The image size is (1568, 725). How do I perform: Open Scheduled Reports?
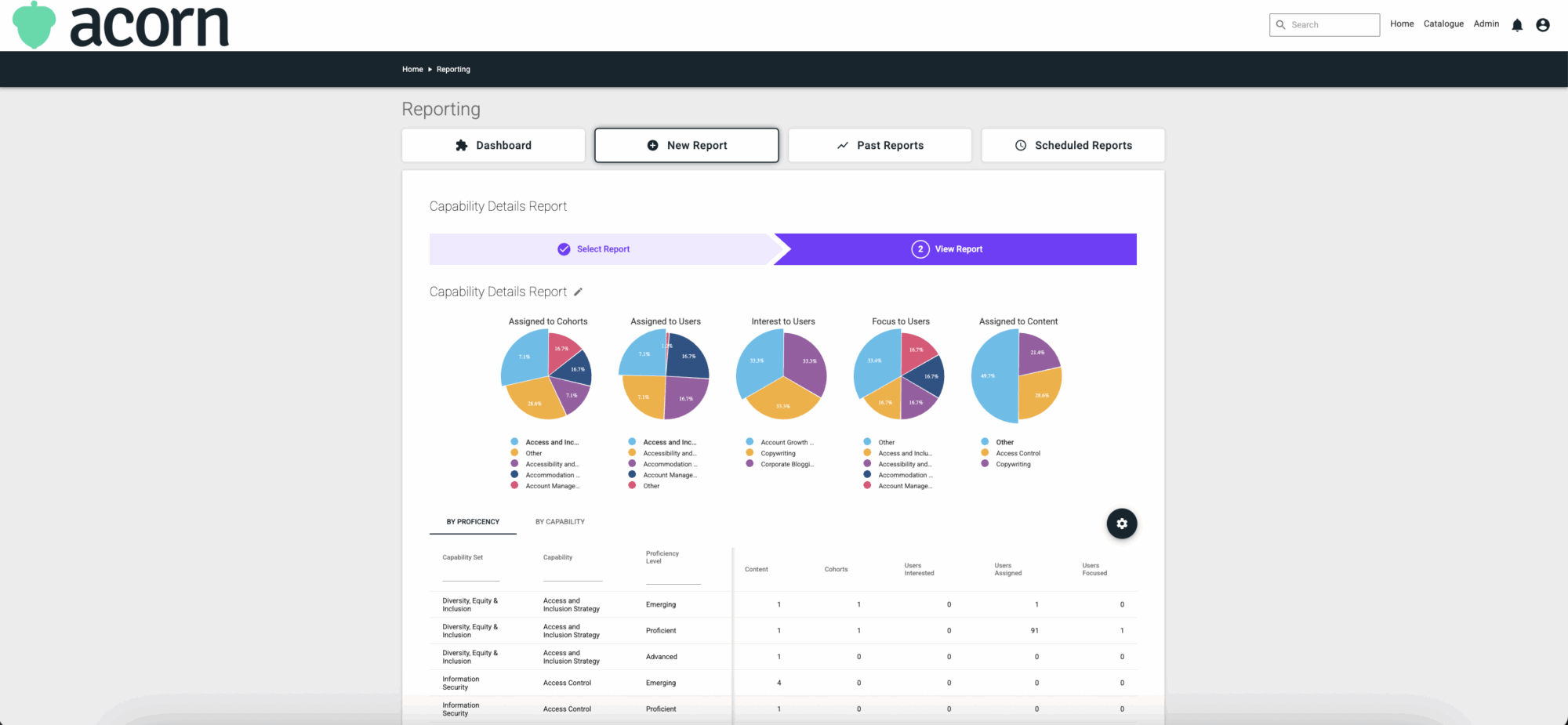(1073, 146)
